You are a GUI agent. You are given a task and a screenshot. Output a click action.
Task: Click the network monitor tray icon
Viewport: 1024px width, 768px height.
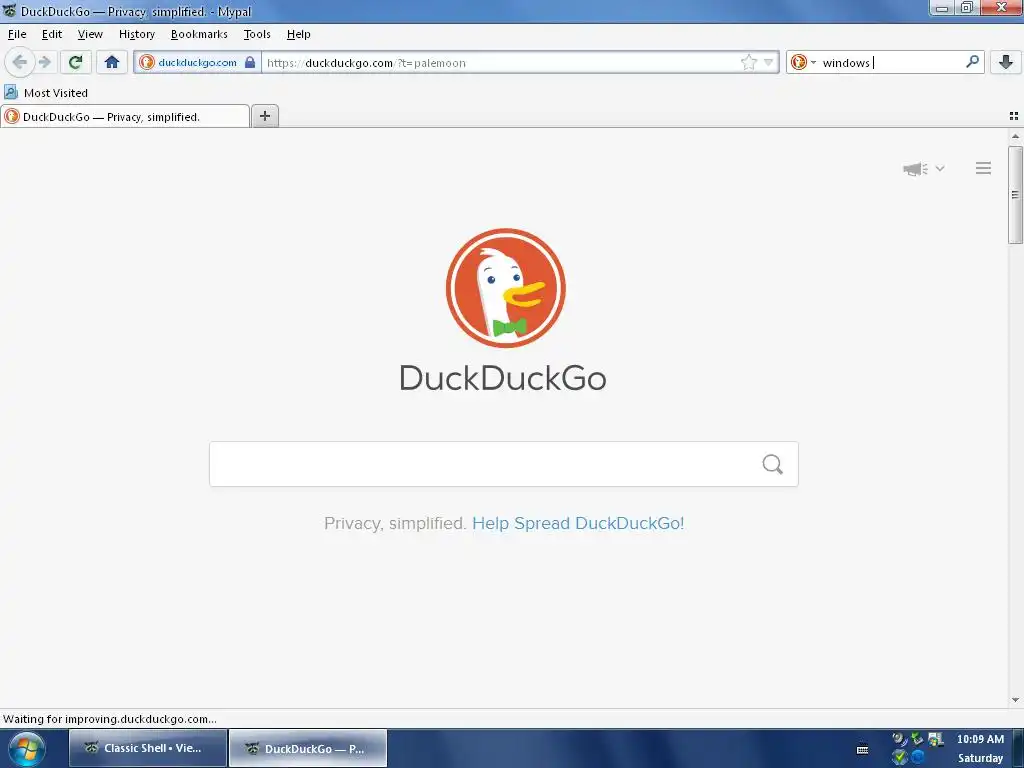(936, 739)
